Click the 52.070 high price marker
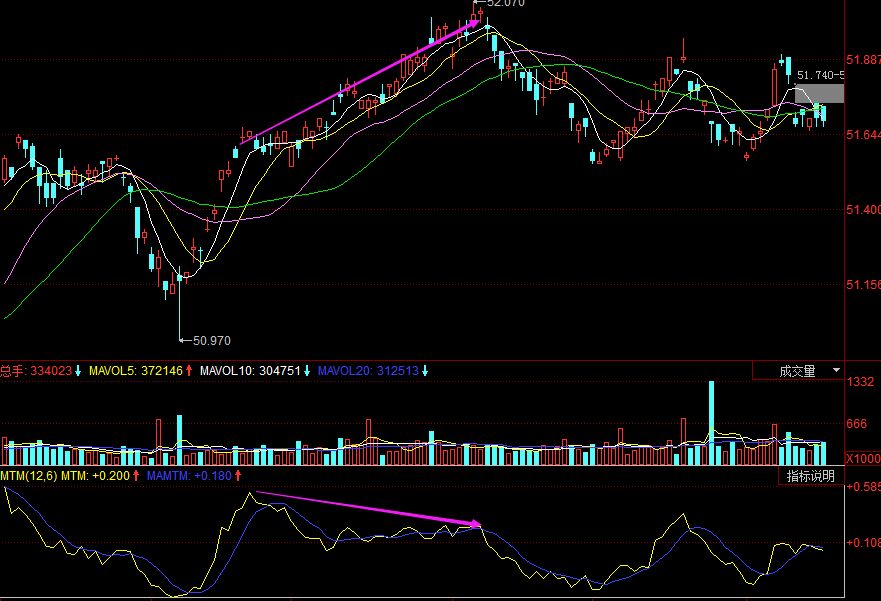Screen dimensions: 881x601 504,4
